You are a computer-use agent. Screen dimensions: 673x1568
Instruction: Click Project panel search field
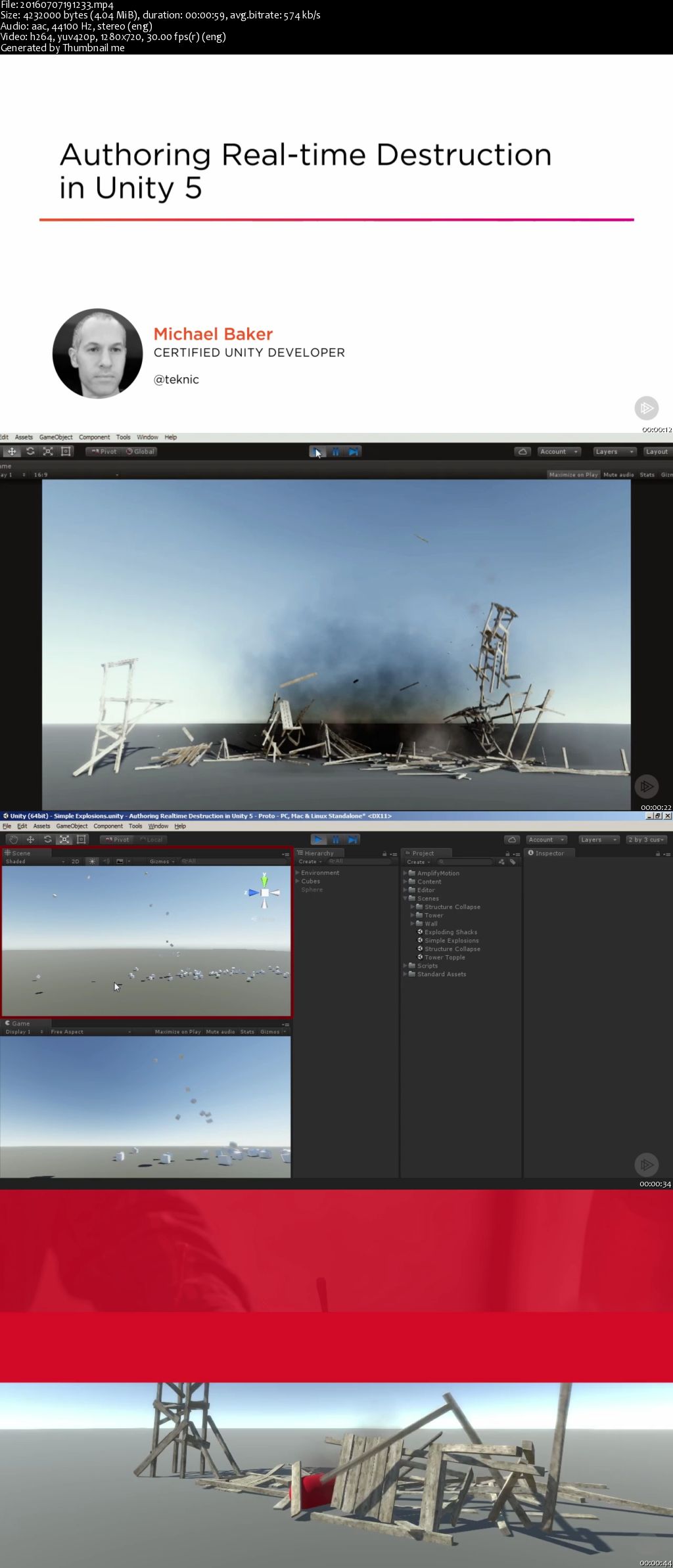click(x=465, y=862)
